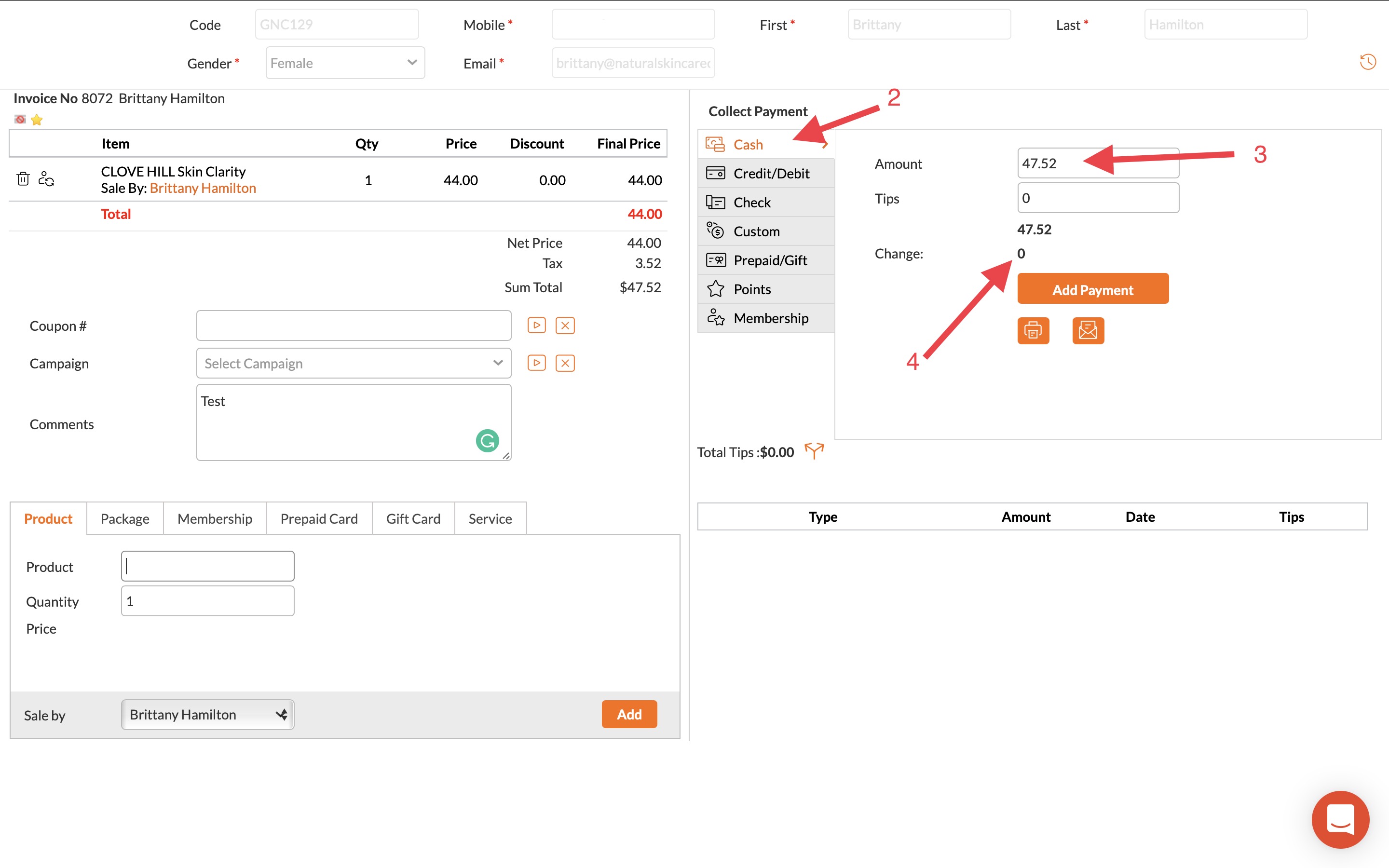Click the Tax 3.52 value

click(648, 263)
